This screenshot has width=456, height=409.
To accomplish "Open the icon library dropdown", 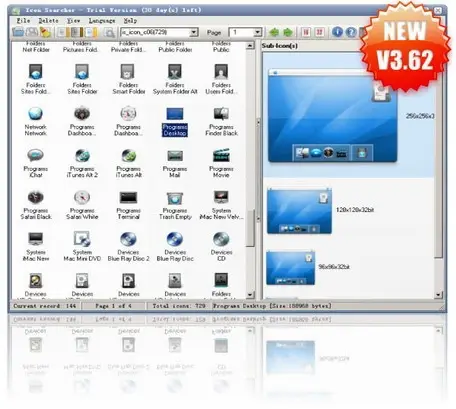I will point(194,32).
